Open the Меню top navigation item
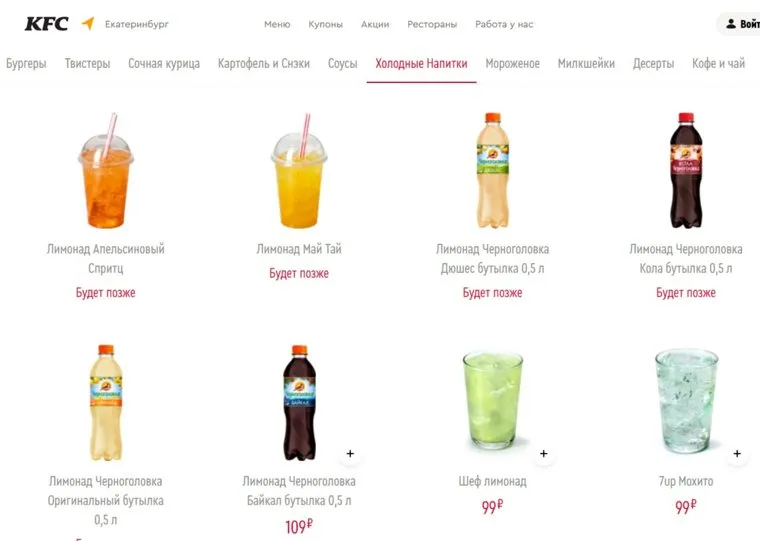Viewport: 760px width, 541px height. (x=277, y=24)
